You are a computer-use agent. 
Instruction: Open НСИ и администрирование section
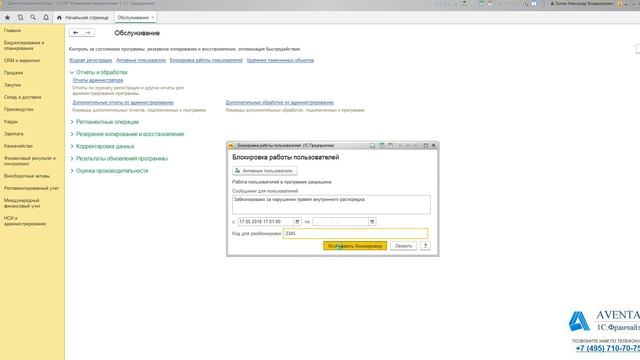point(25,221)
